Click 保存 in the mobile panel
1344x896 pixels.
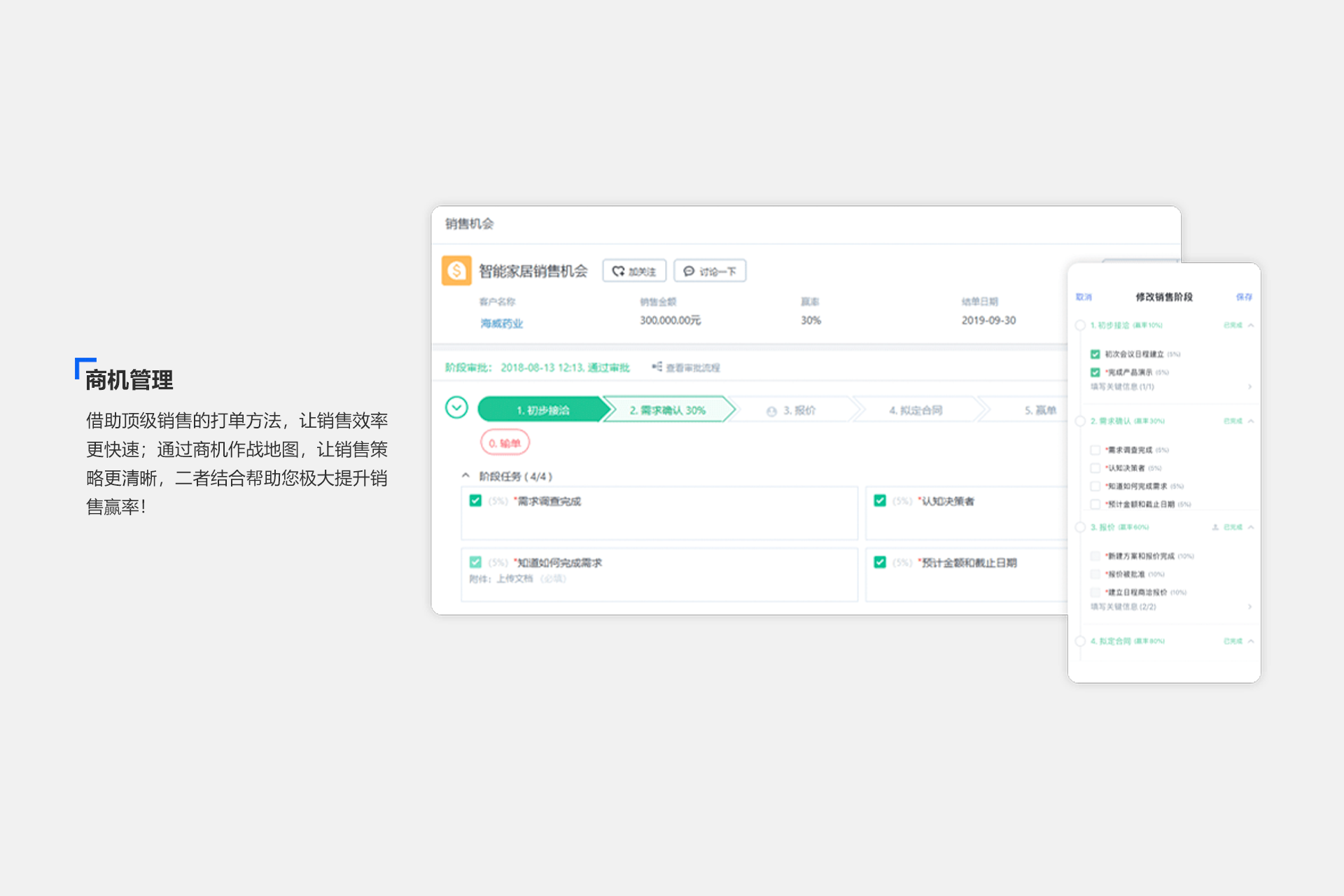pos(1244,297)
